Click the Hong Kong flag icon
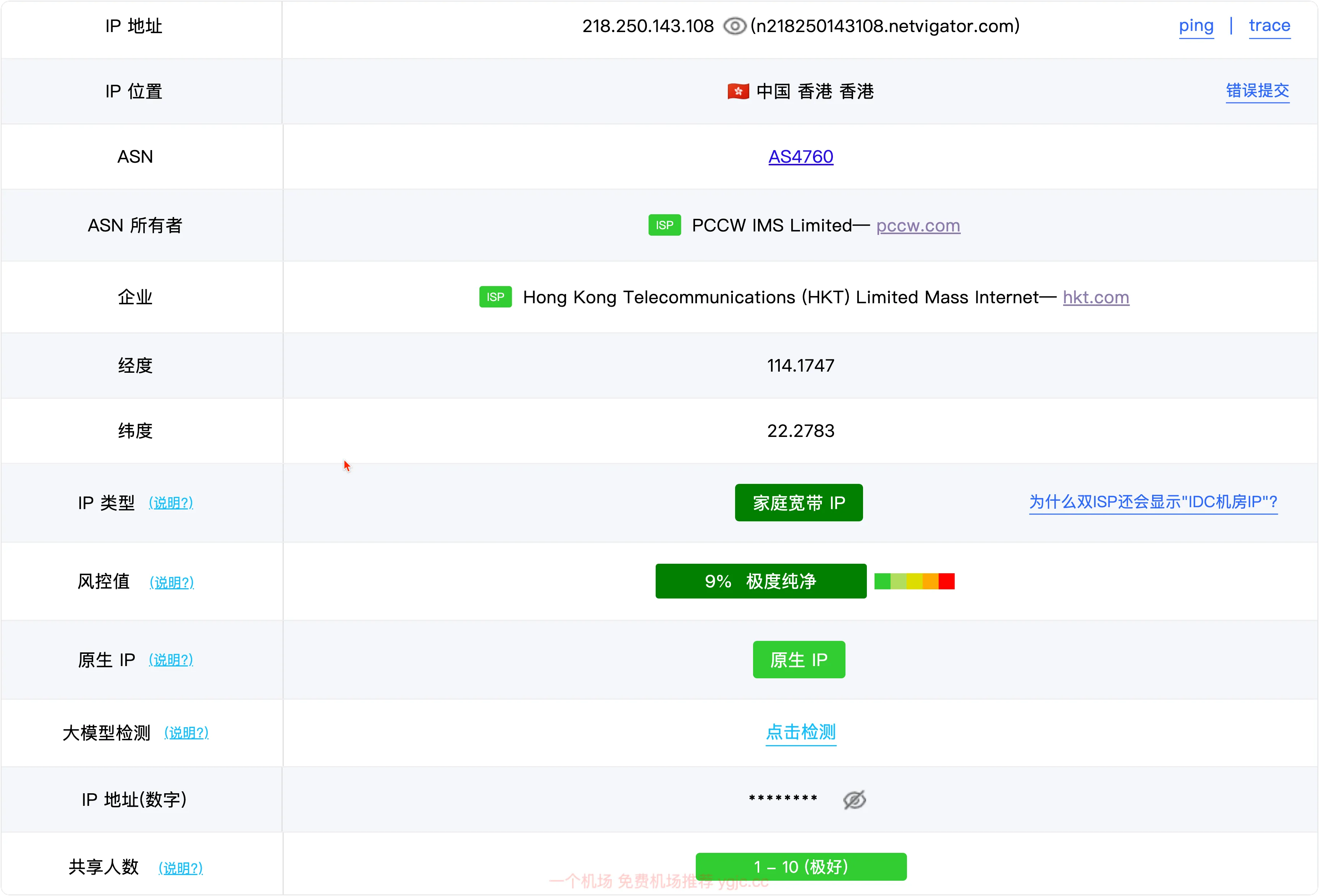This screenshot has height=896, width=1319. point(738,91)
